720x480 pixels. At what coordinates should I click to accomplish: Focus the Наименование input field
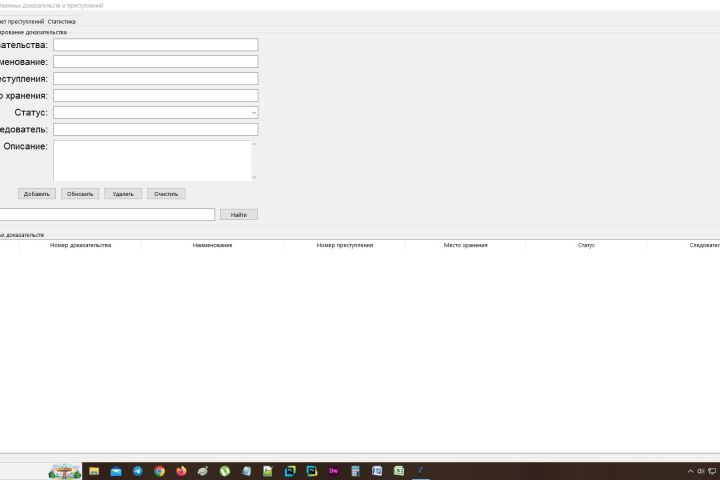point(156,62)
